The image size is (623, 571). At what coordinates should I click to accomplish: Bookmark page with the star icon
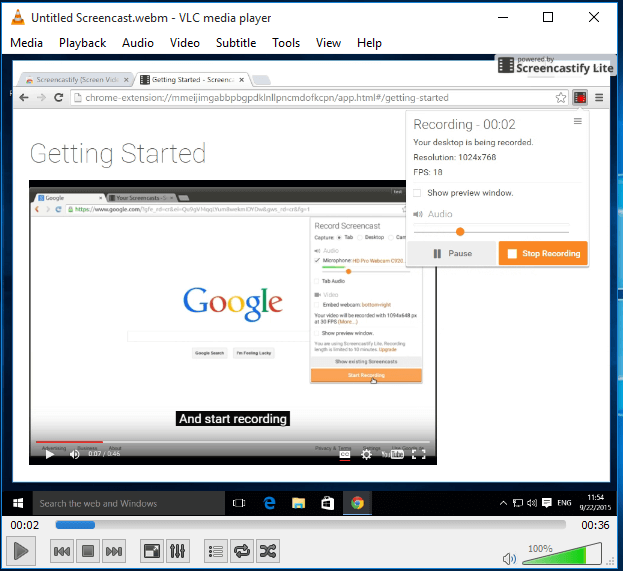tap(561, 98)
